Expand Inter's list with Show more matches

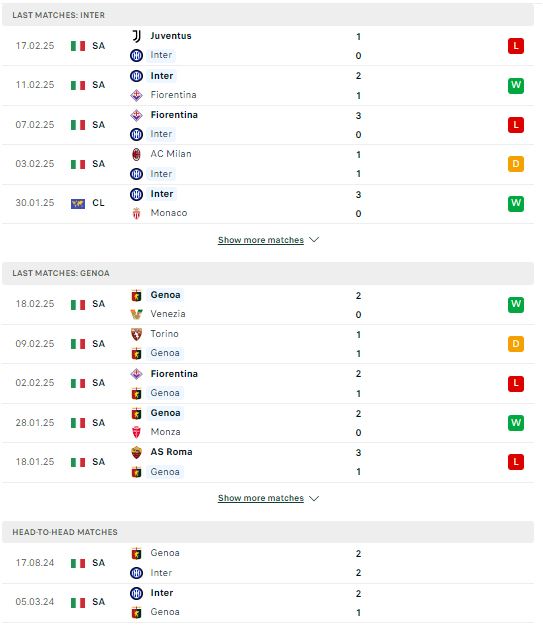pyautogui.click(x=261, y=240)
